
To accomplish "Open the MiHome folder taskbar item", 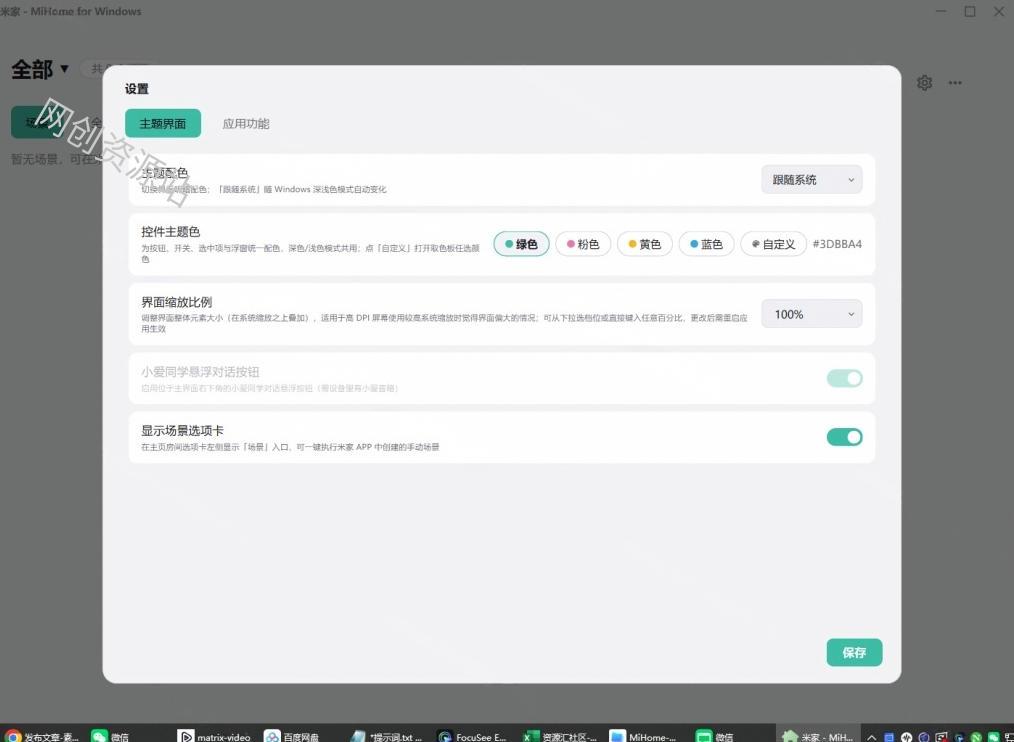I will pos(643,736).
